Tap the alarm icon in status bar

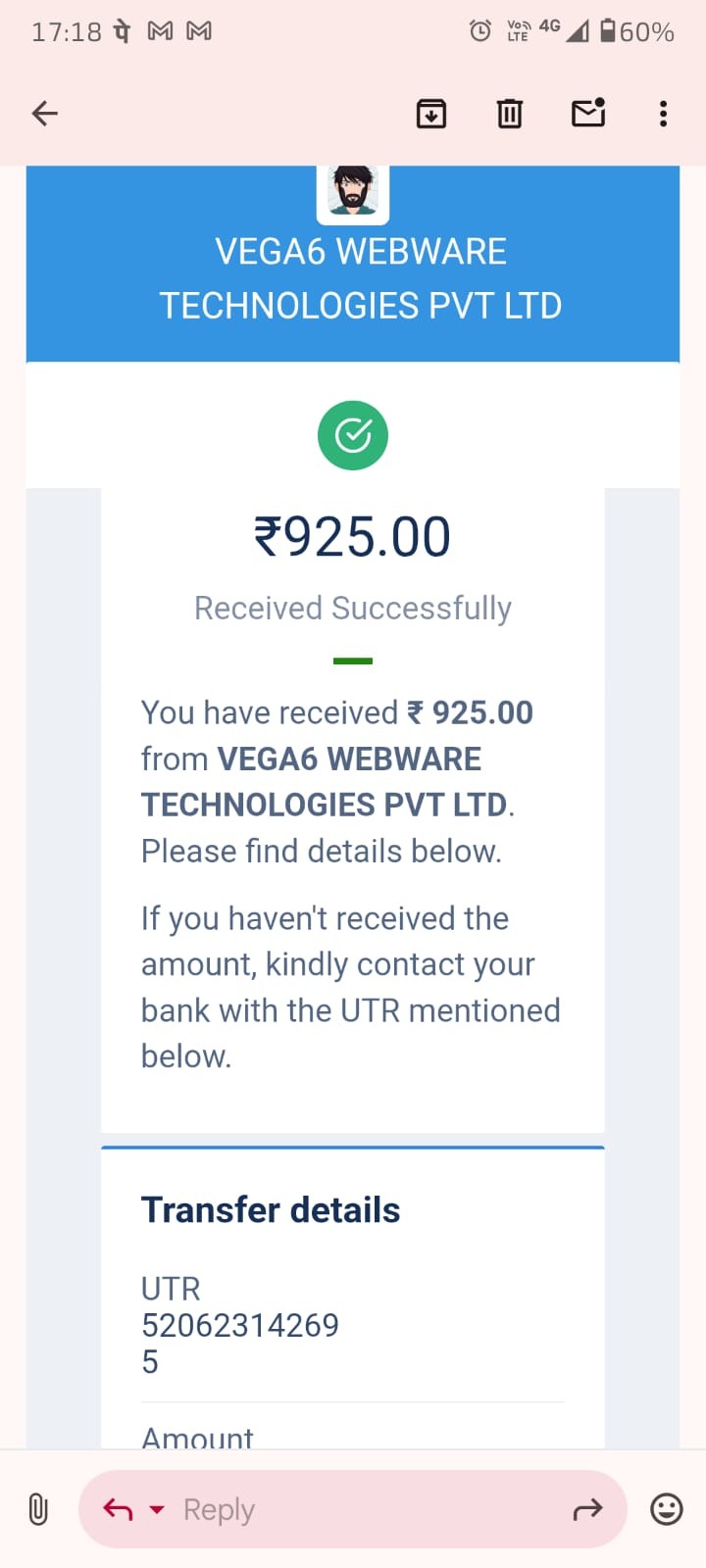(x=480, y=31)
